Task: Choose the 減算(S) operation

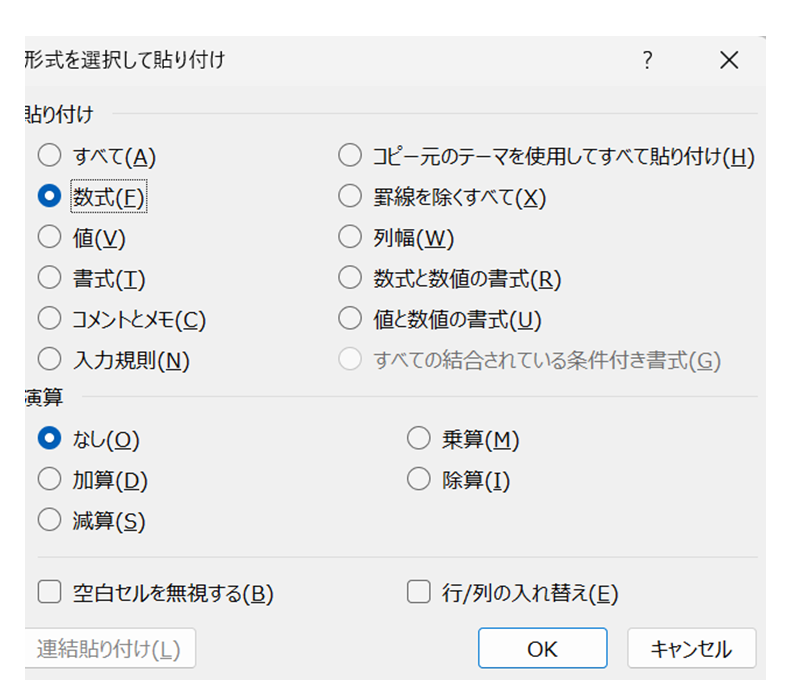Action: 49,520
